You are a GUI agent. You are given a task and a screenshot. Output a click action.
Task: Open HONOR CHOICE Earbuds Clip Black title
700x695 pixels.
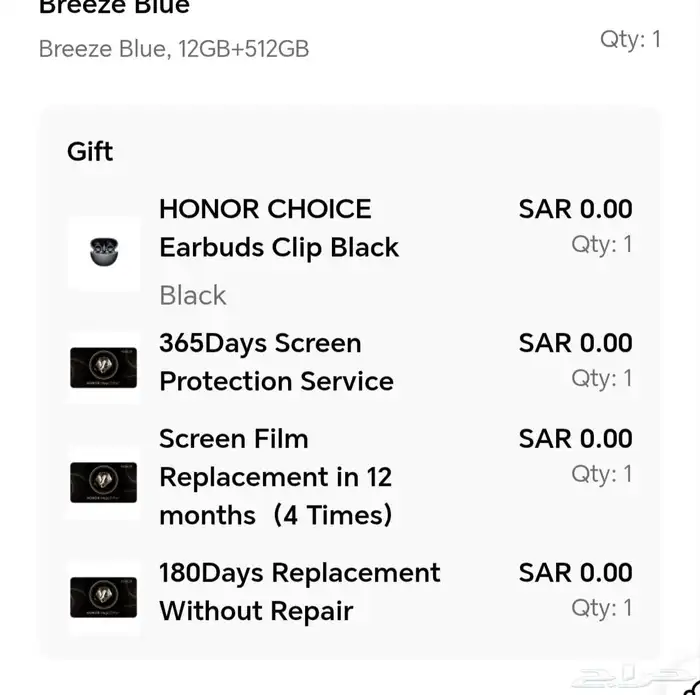[x=279, y=228]
